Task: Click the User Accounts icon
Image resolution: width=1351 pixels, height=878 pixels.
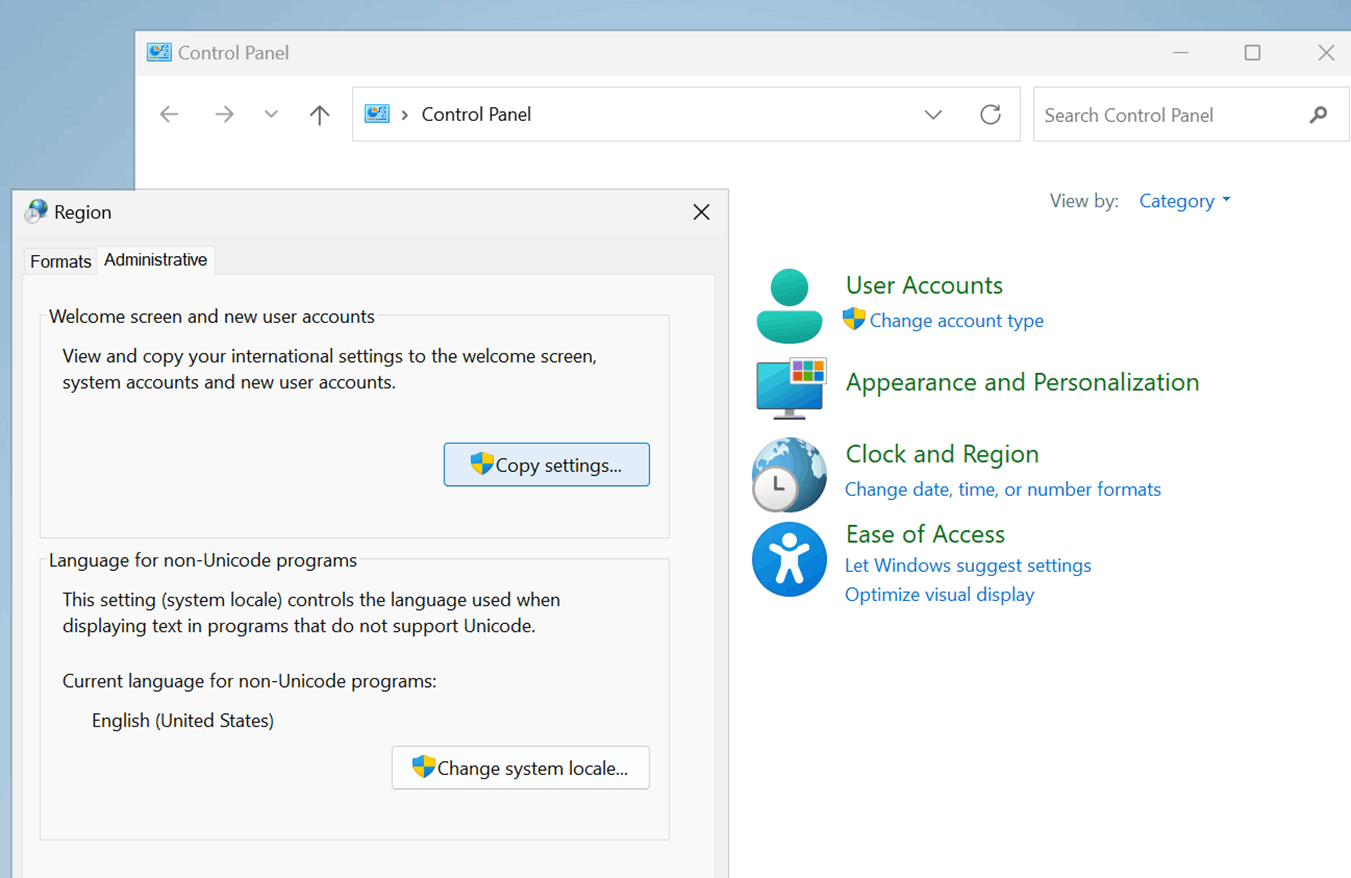Action: [x=789, y=306]
